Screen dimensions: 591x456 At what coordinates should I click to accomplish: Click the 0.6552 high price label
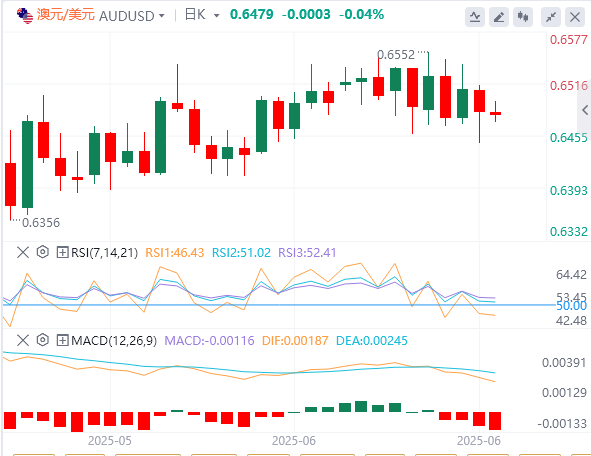tap(396, 55)
